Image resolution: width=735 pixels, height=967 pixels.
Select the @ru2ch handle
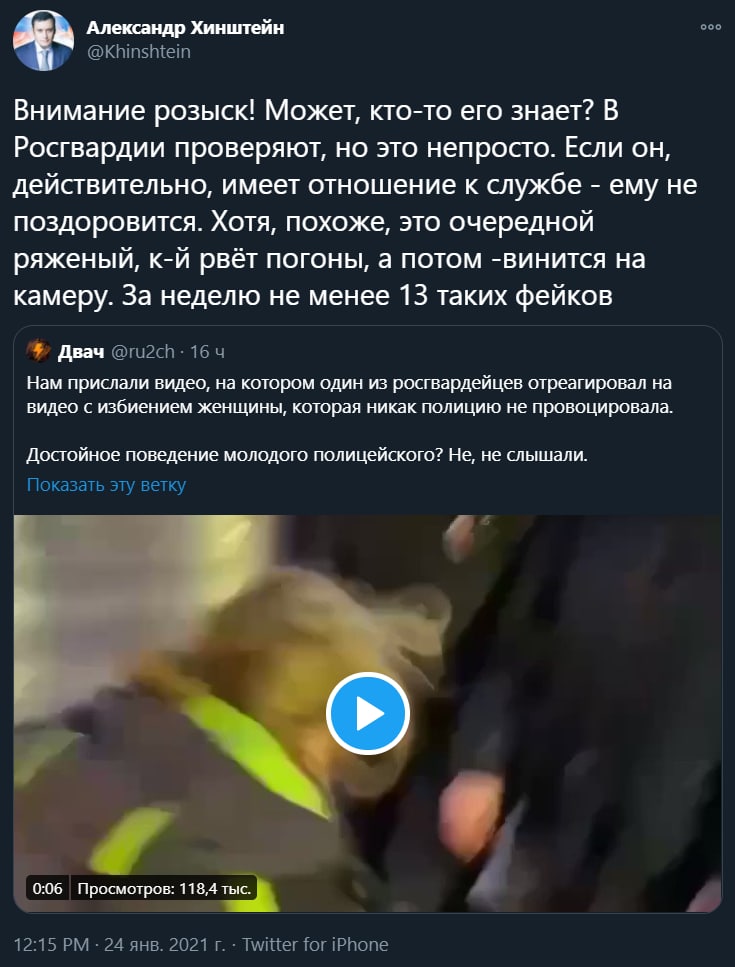pos(143,352)
